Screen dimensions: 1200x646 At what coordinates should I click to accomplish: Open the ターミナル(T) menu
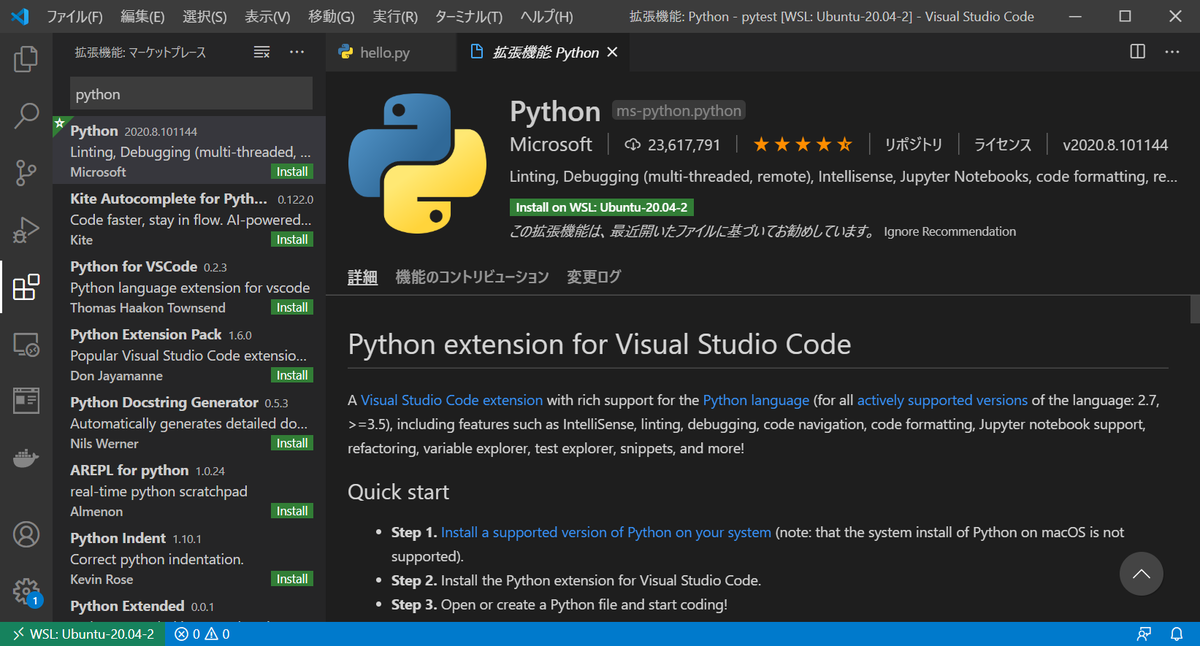469,17
